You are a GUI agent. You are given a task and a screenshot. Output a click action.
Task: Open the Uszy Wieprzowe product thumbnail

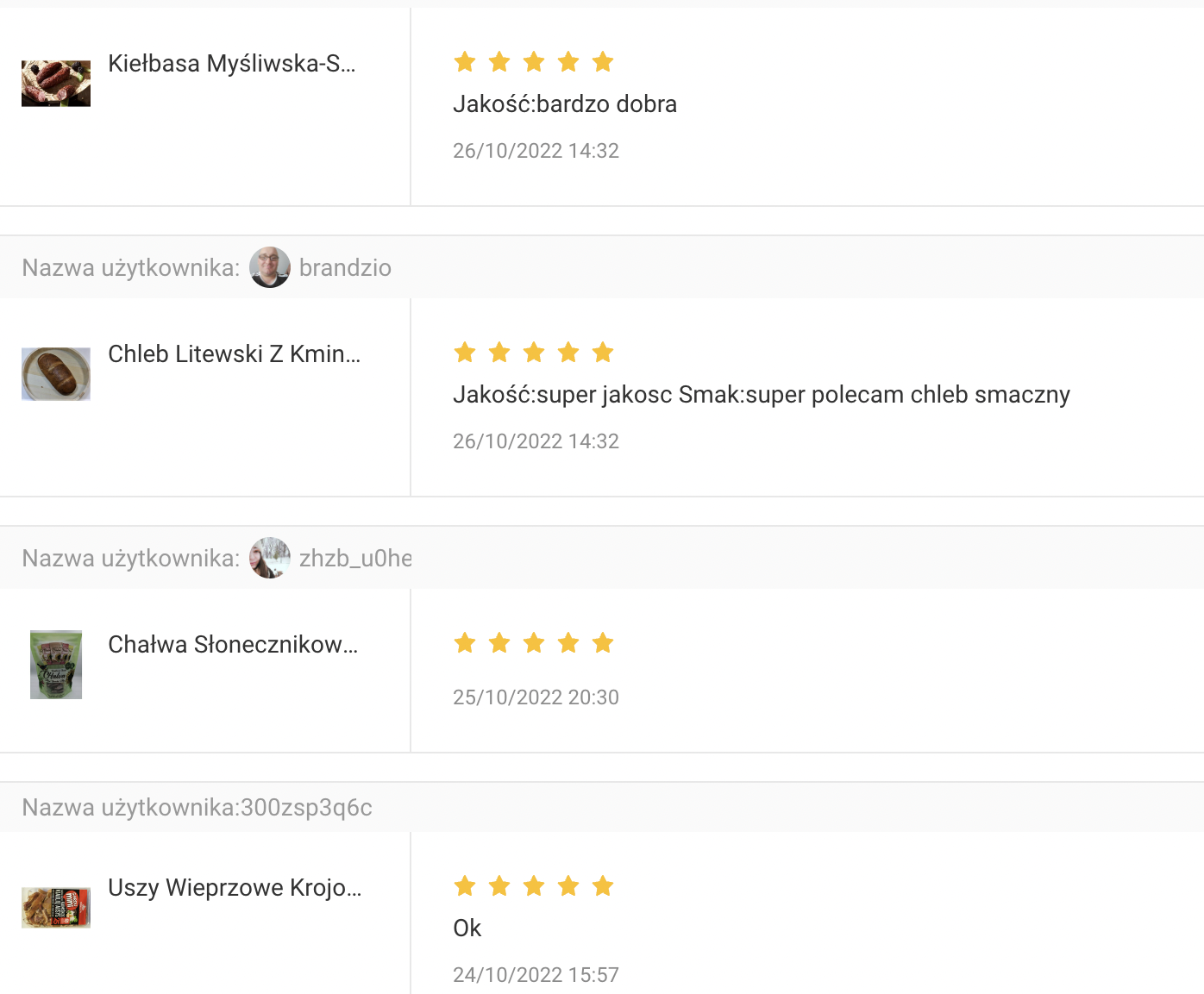point(56,908)
